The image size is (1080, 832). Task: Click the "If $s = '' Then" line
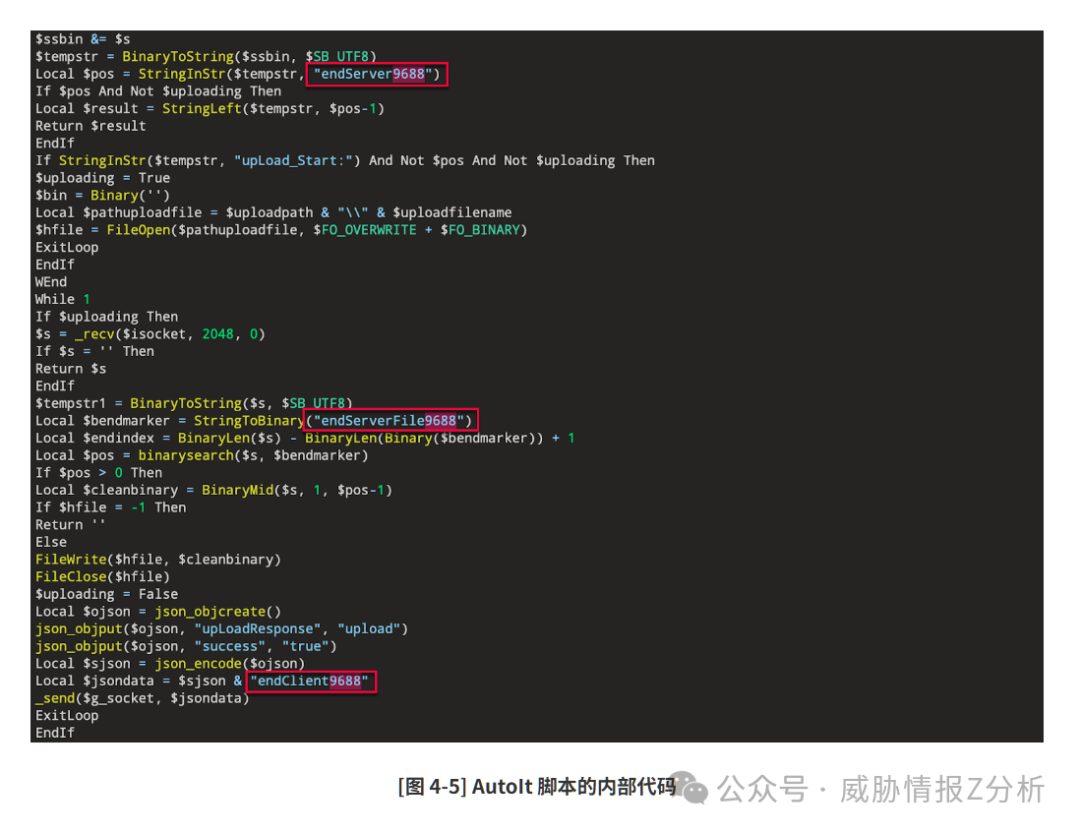pyautogui.click(x=94, y=351)
